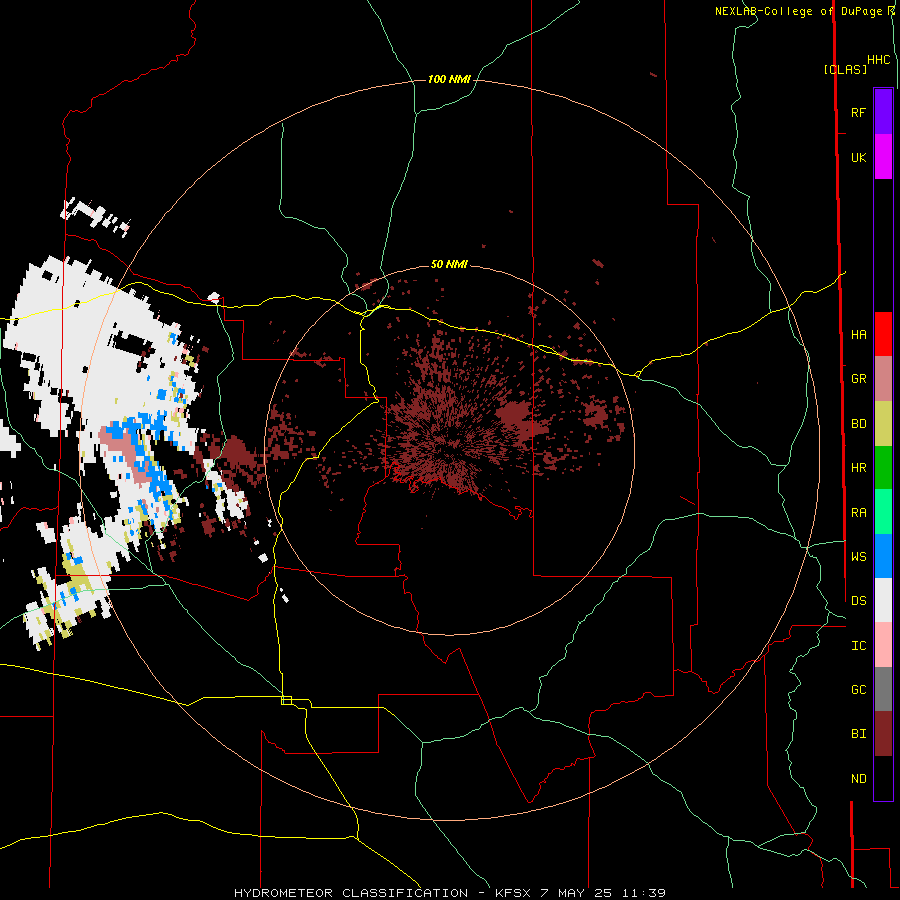Click the ND black legend swatch

pos(883,778)
